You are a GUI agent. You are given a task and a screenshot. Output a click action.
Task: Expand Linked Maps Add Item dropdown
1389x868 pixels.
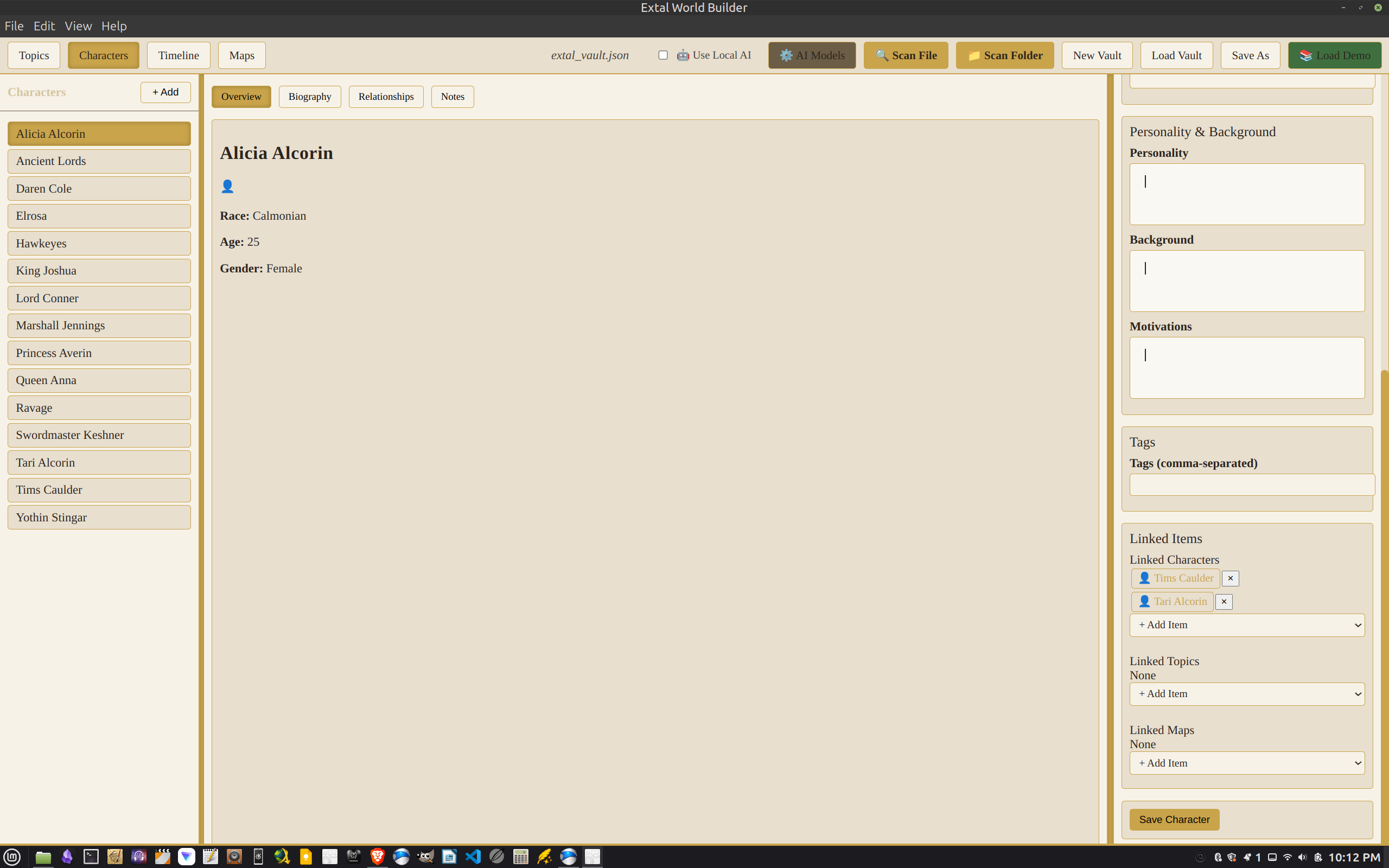tap(1247, 763)
